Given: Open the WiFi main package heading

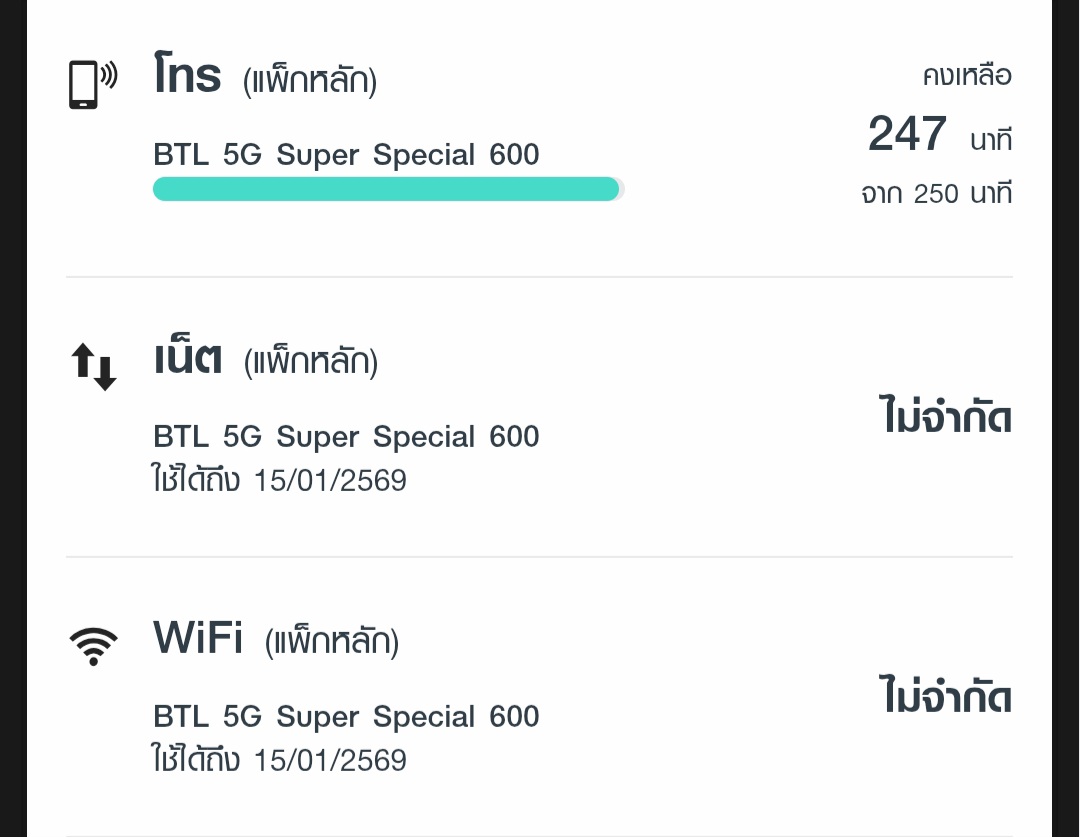Looking at the screenshot, I should [198, 638].
